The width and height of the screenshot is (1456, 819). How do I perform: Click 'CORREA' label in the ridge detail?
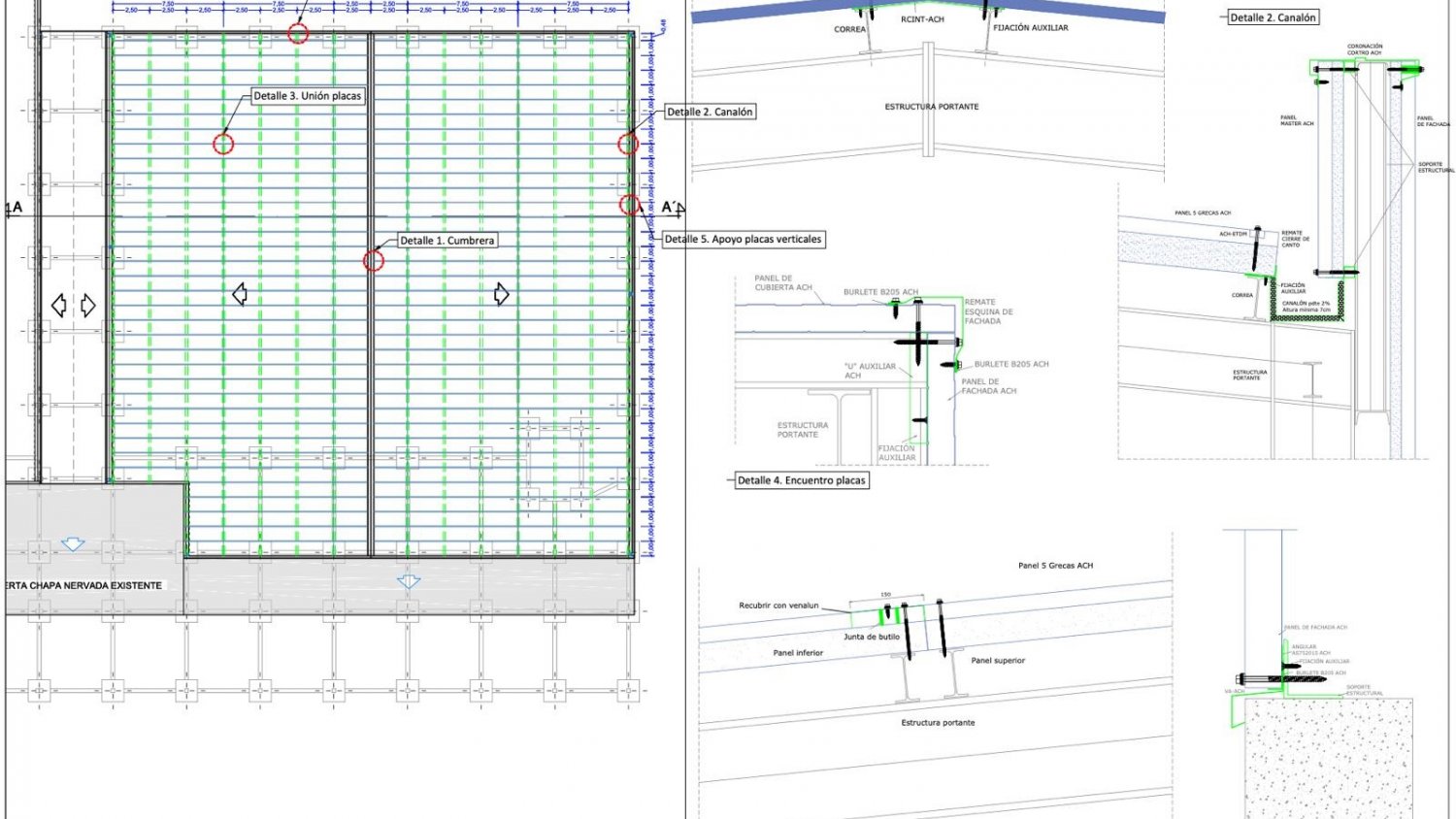pos(850,30)
